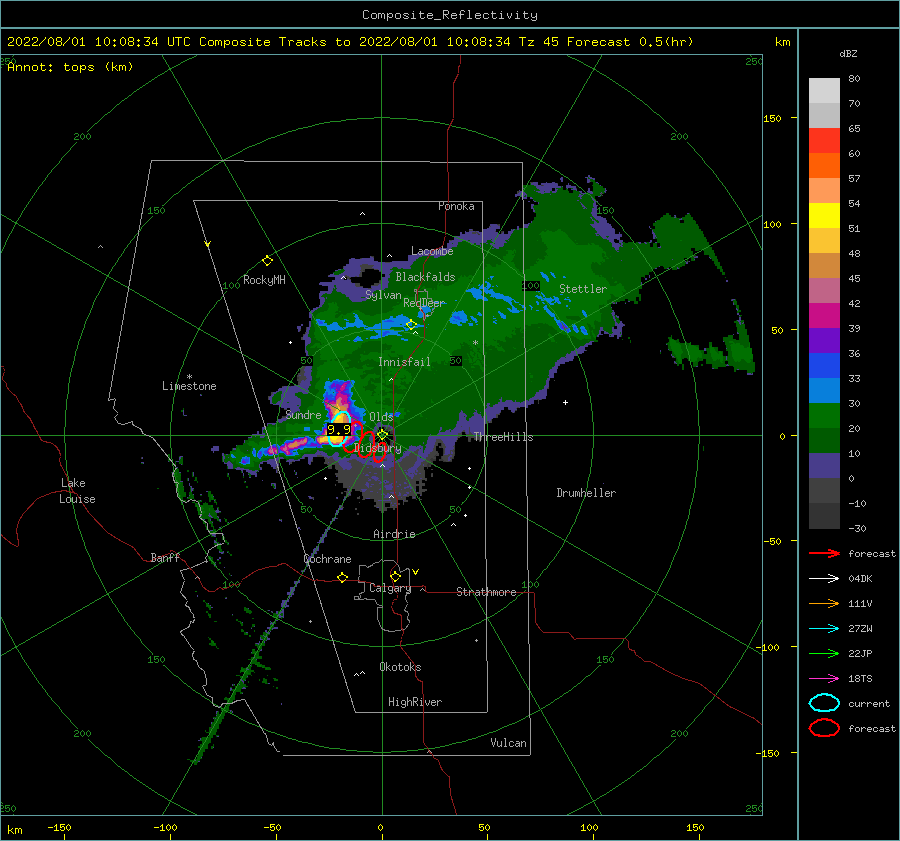Select the white 04DK track arrow
This screenshot has width=900, height=841.
coord(824,579)
